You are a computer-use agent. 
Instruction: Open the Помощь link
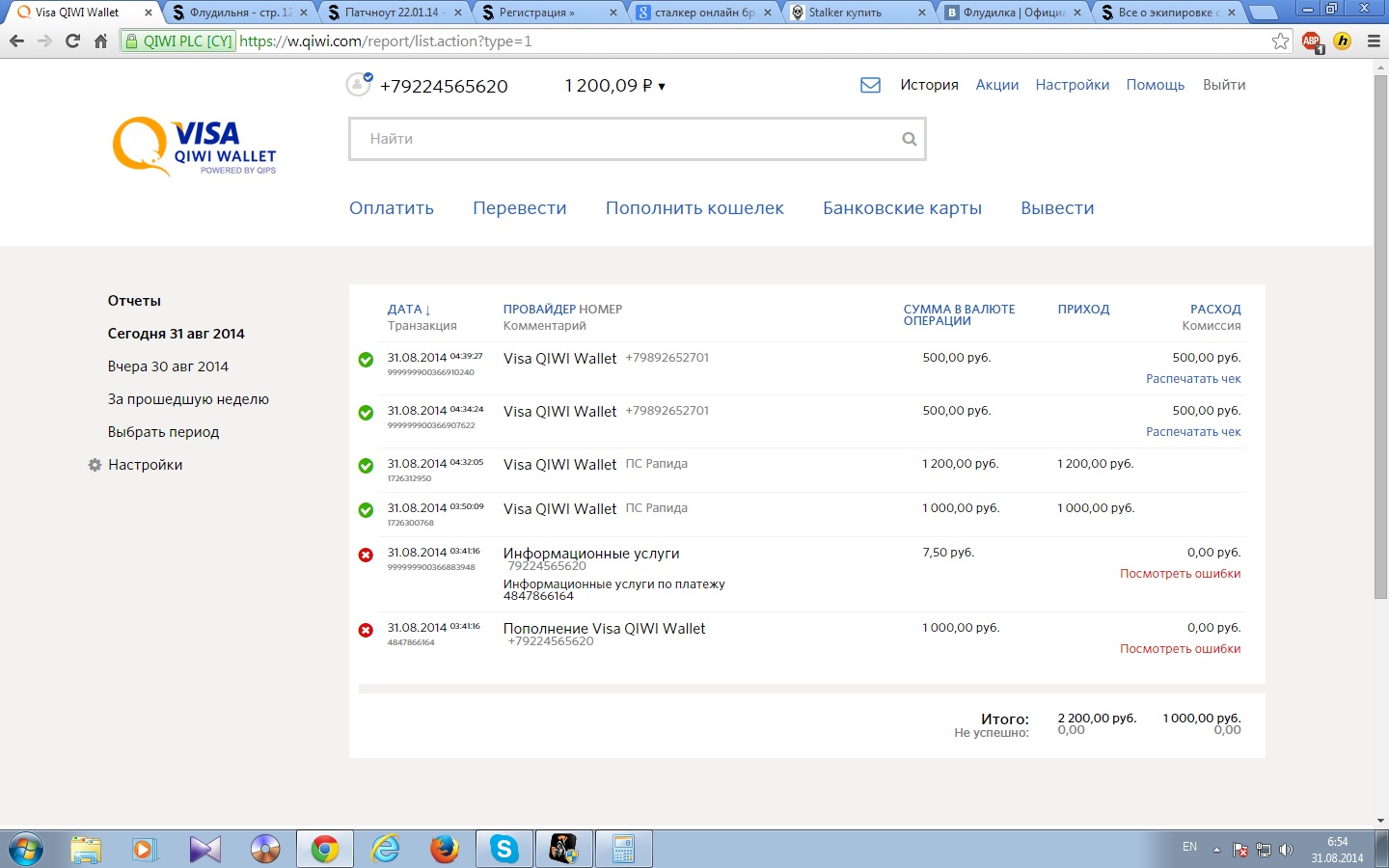tap(1156, 85)
